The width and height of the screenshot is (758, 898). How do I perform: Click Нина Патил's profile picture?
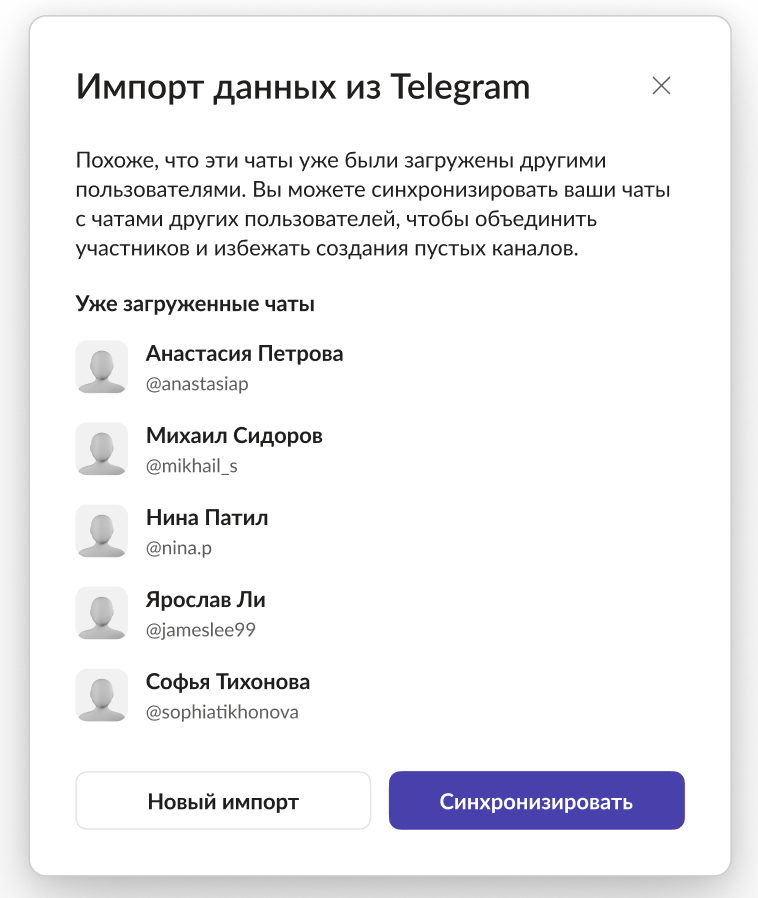click(102, 531)
